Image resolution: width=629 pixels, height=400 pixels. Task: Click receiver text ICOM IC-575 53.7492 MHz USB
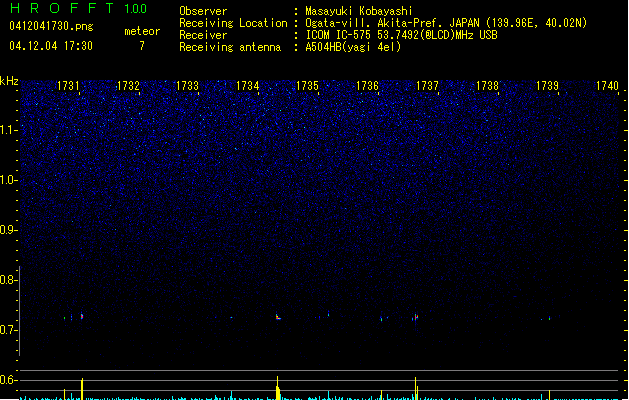pyautogui.click(x=401, y=35)
